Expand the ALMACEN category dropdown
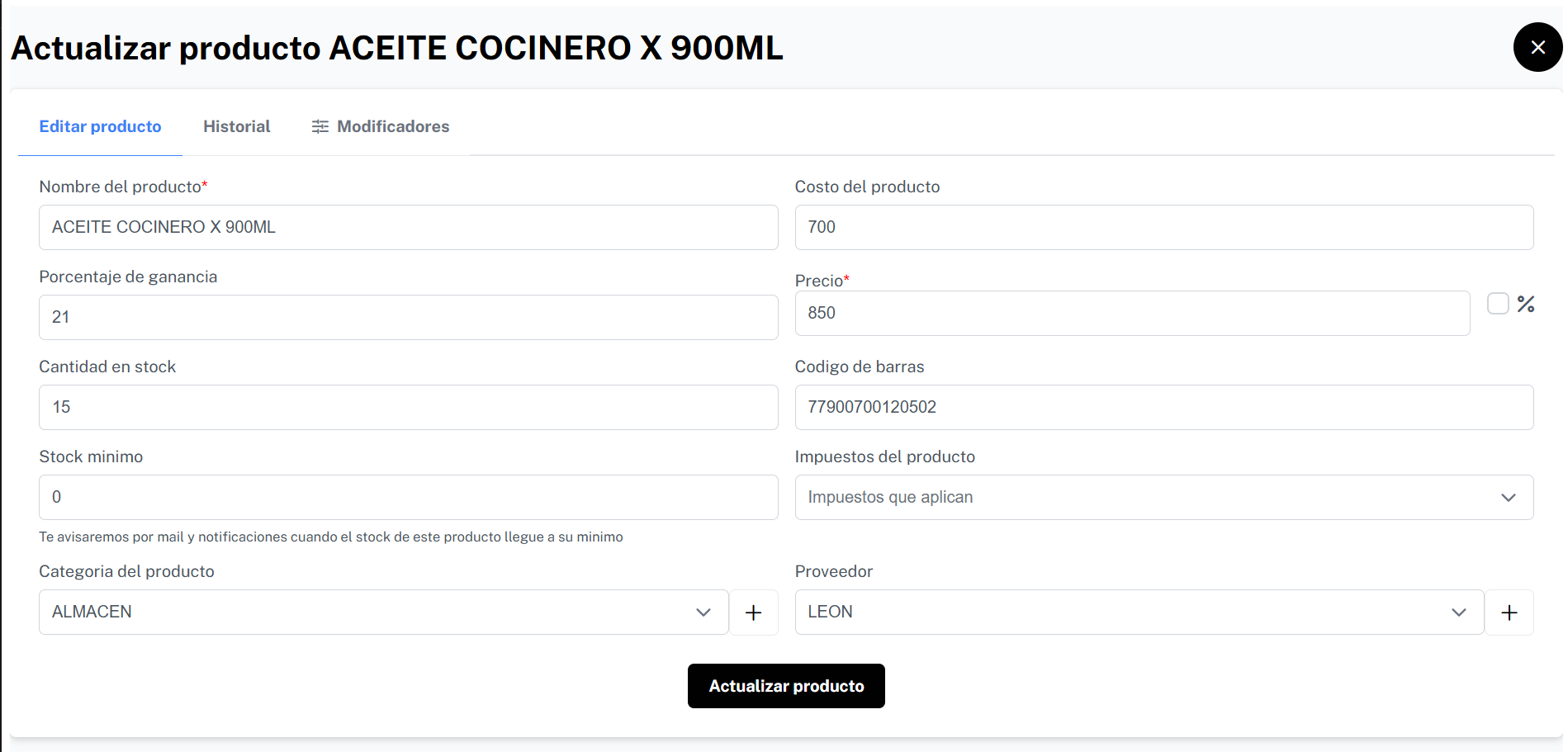Screen dimensions: 1568x752 383,612
